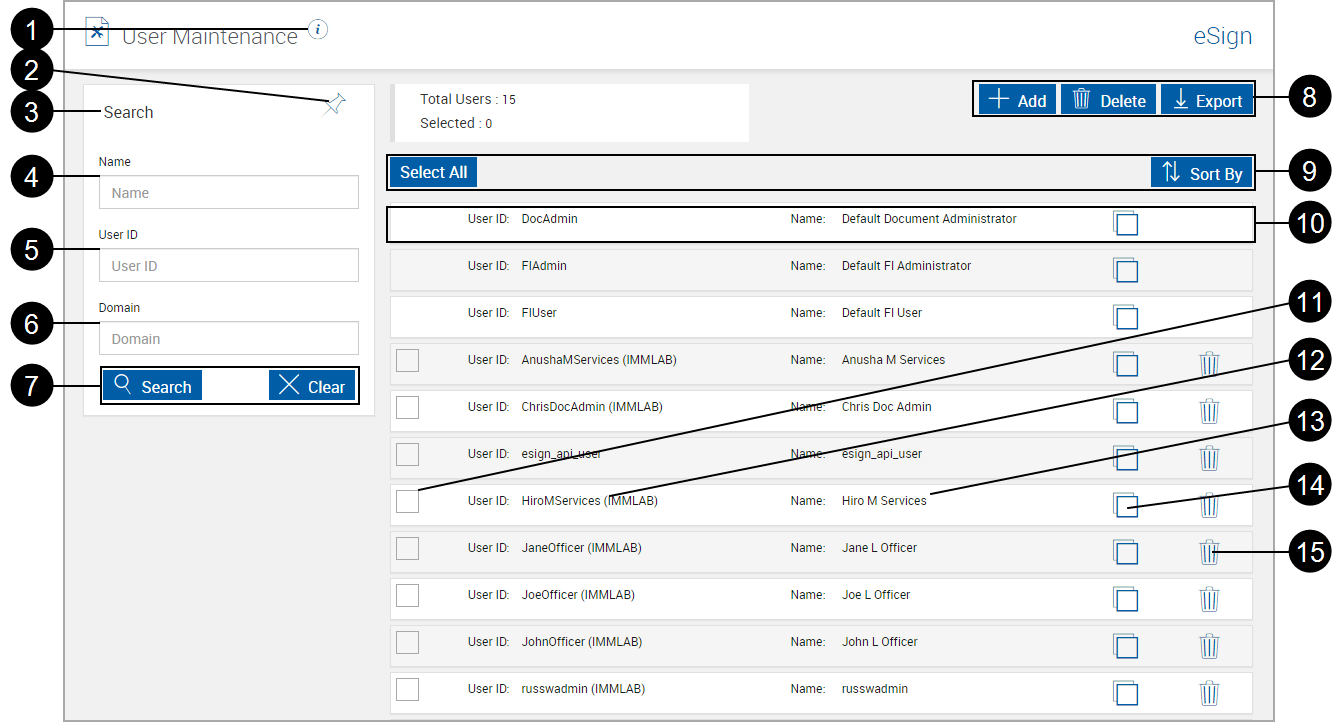Select the HiroMServices user checkbox

(407, 501)
